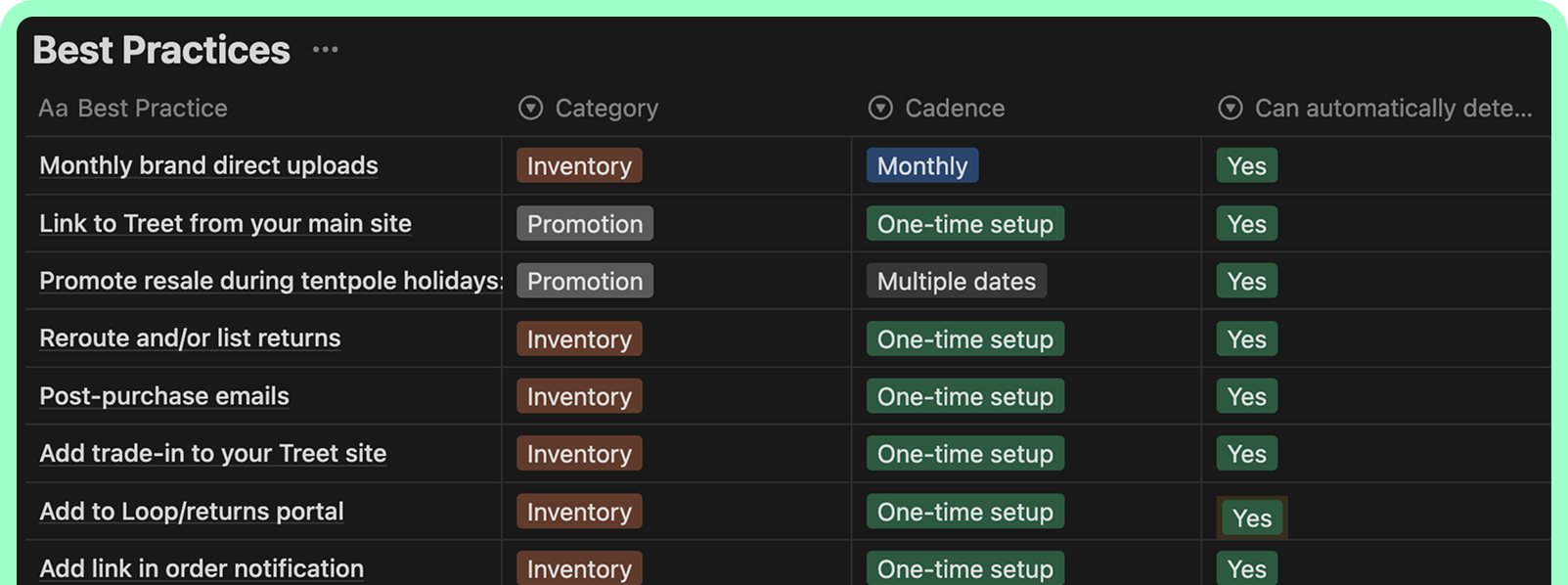Select Inventory tag for order notification row

coord(579,568)
